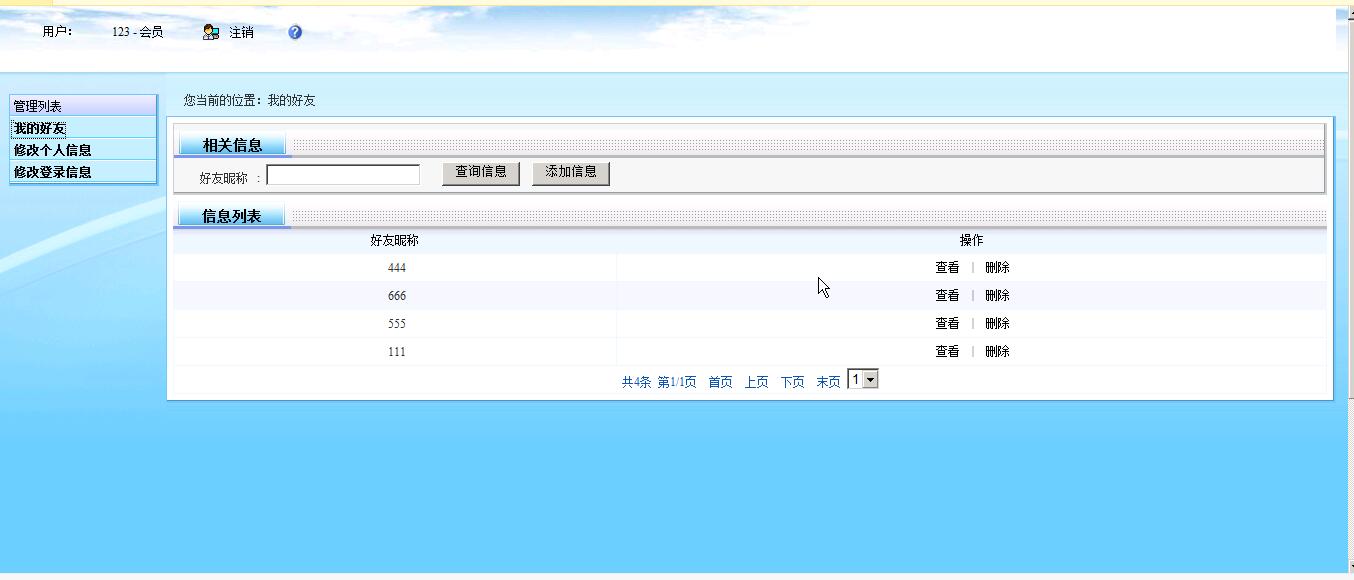This screenshot has width=1354, height=580.
Task: View friend 444 via 查看
Action: (x=947, y=268)
